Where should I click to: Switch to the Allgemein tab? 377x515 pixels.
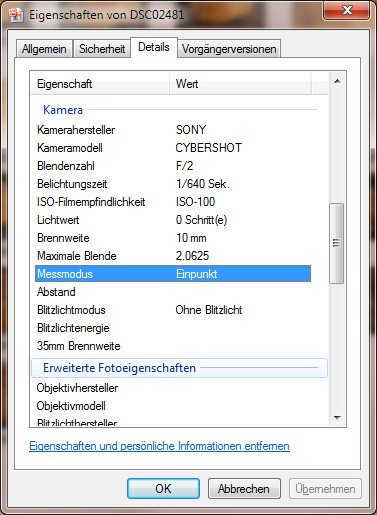[x=44, y=49]
